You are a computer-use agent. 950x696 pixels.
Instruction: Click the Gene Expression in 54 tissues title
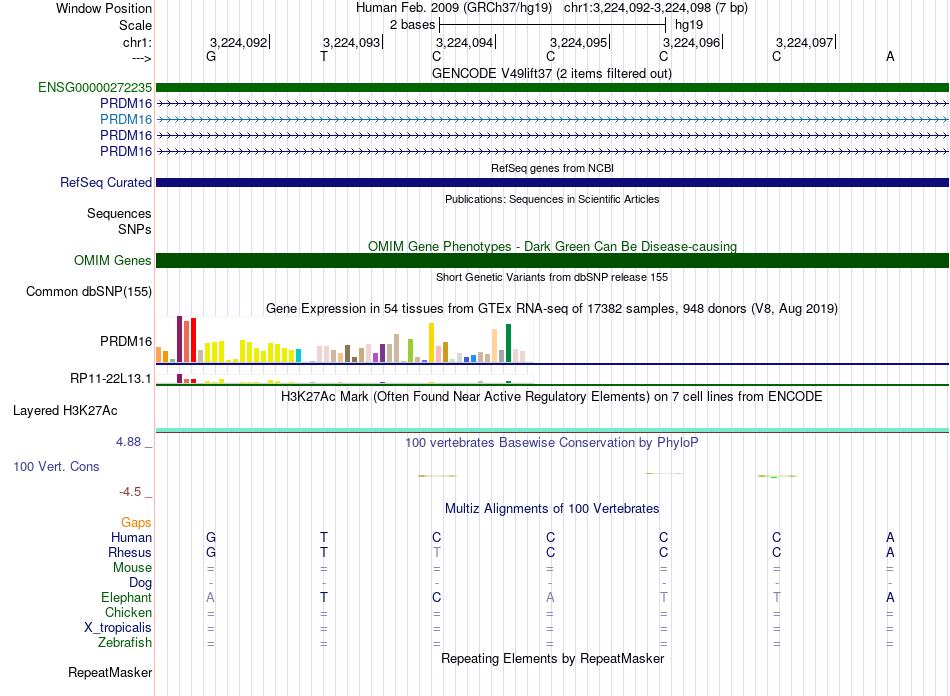click(x=552, y=309)
